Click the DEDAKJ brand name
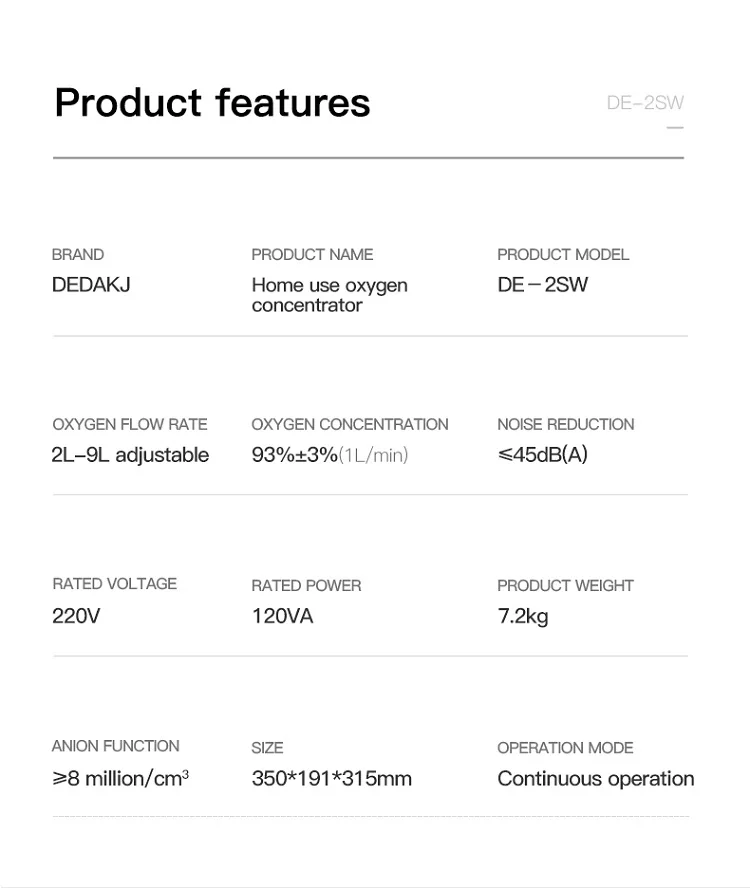This screenshot has width=750, height=888. click(91, 285)
